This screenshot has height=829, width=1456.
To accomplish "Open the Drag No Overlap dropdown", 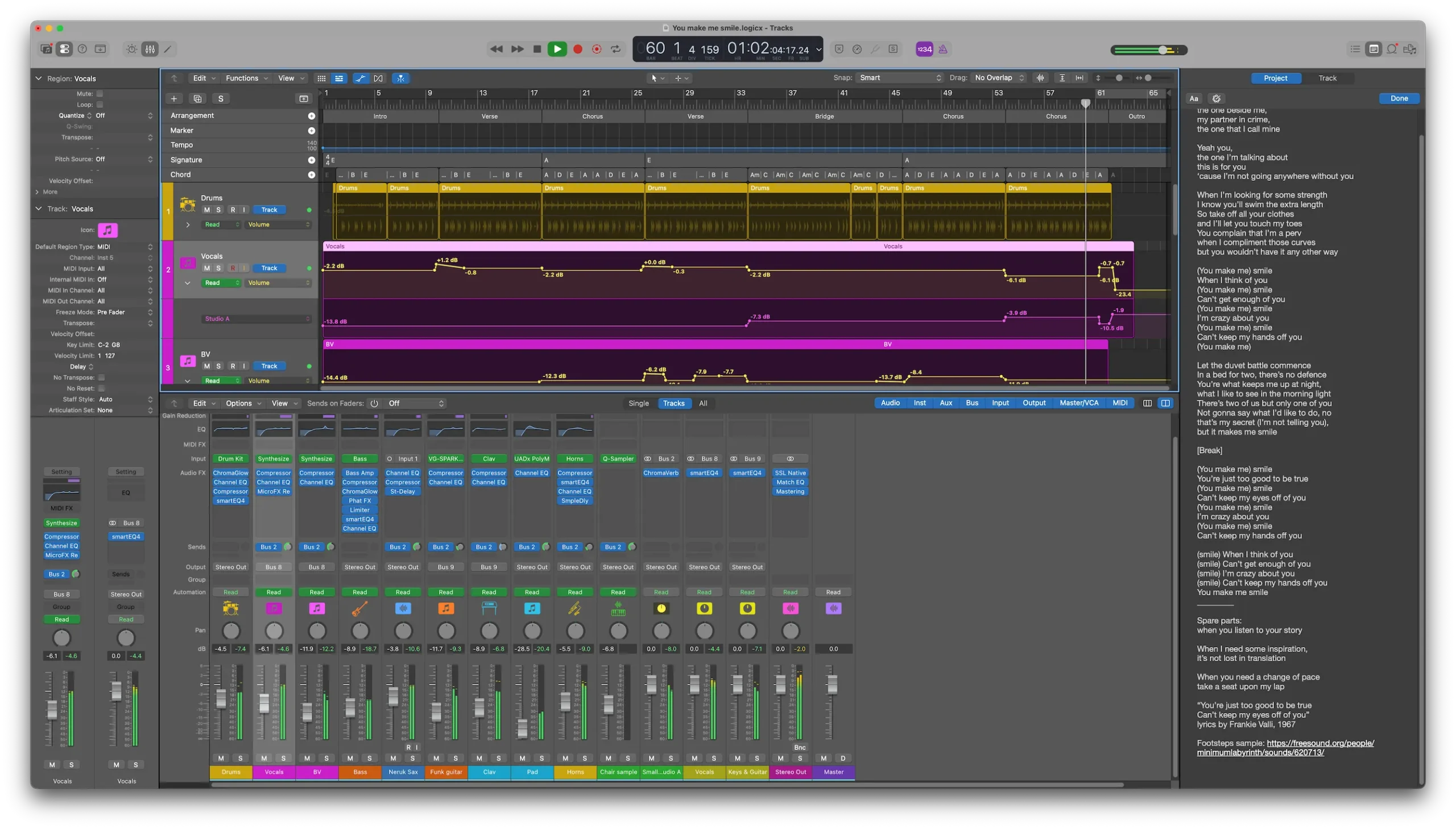I will click(x=999, y=77).
